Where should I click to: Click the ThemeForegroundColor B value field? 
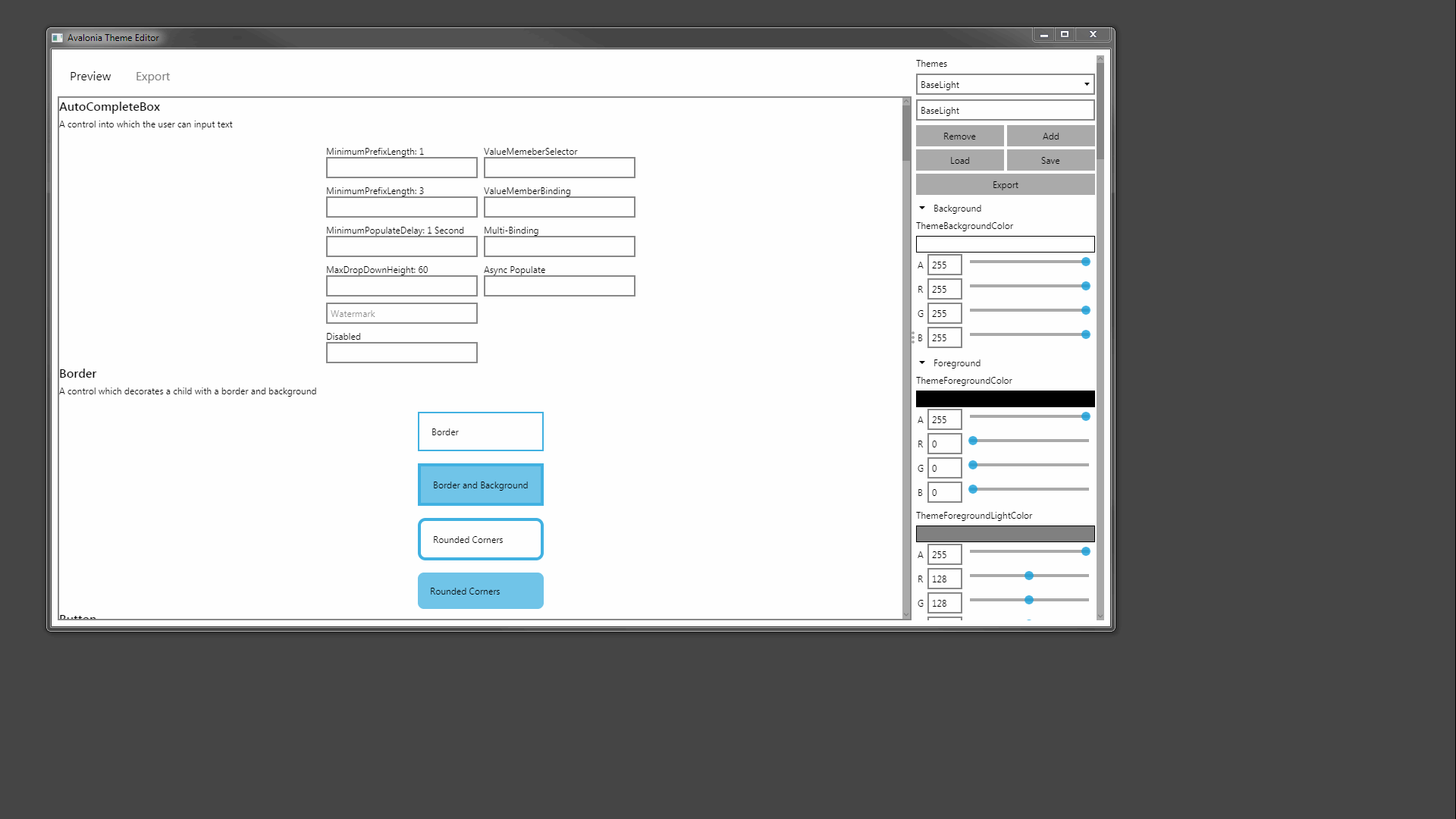pyautogui.click(x=945, y=493)
